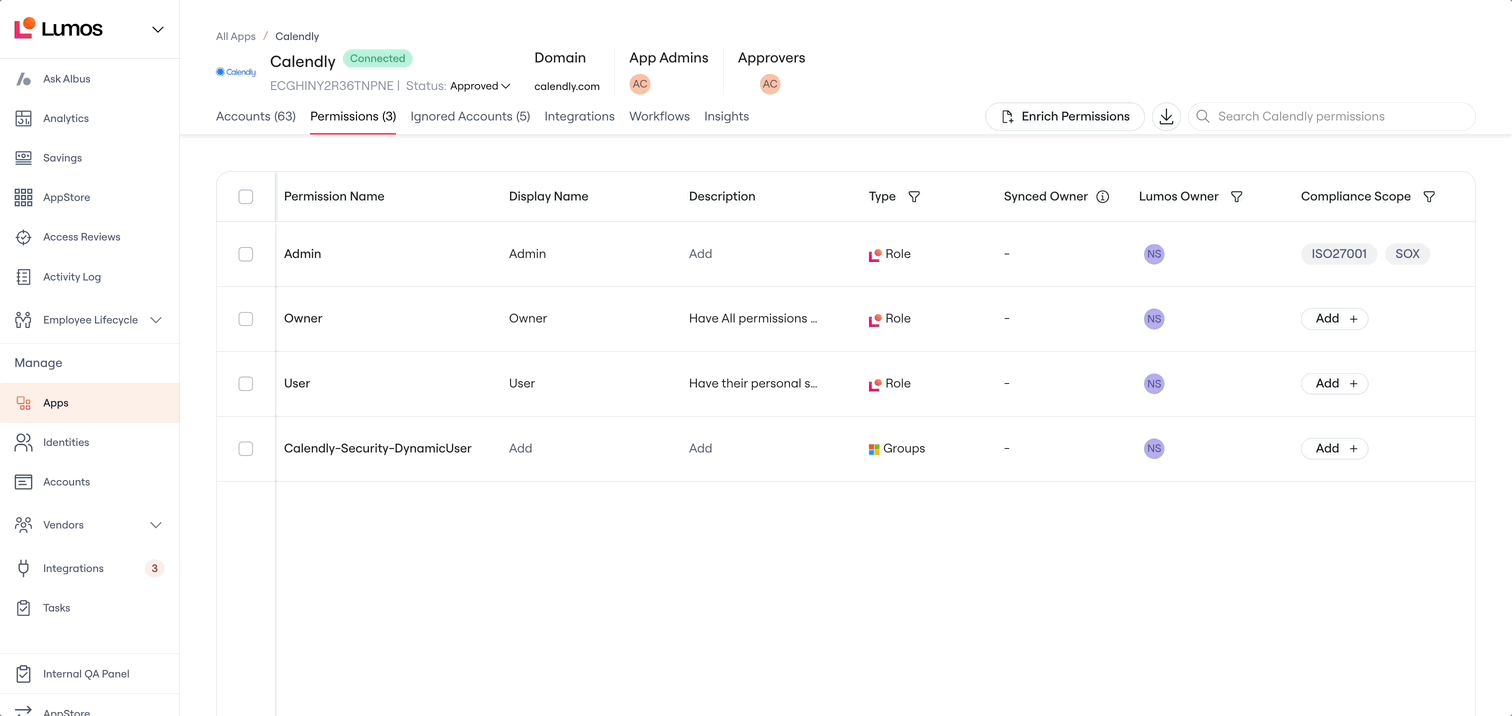
Task: Open the Workflows tab
Action: pyautogui.click(x=659, y=117)
